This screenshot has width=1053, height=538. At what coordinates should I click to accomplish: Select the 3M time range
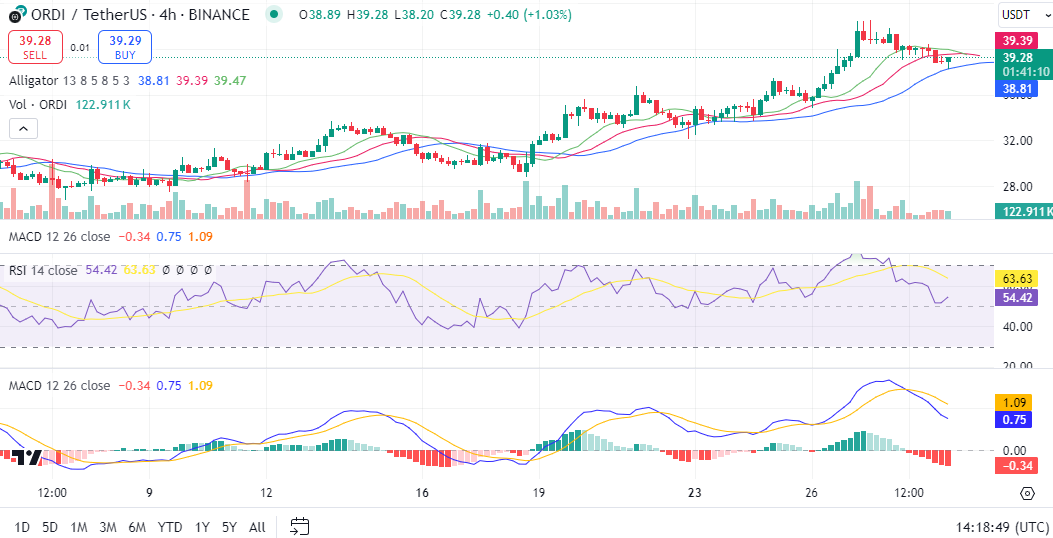click(x=108, y=527)
